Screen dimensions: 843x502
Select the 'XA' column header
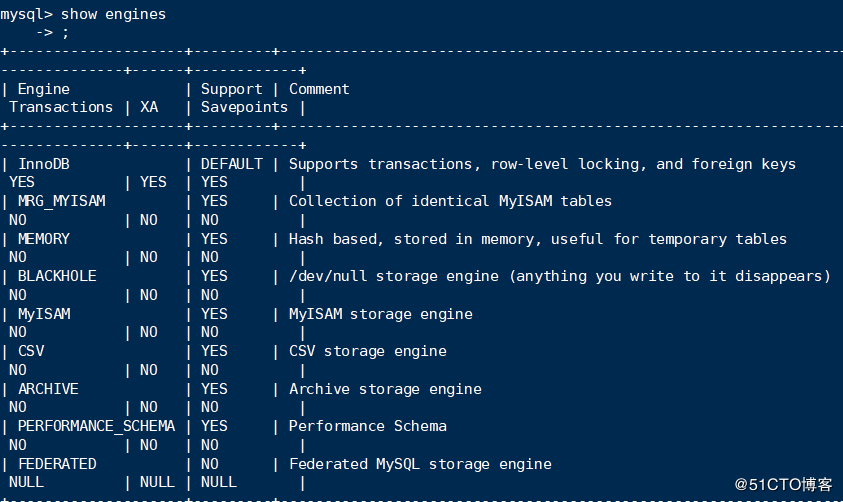pos(149,107)
